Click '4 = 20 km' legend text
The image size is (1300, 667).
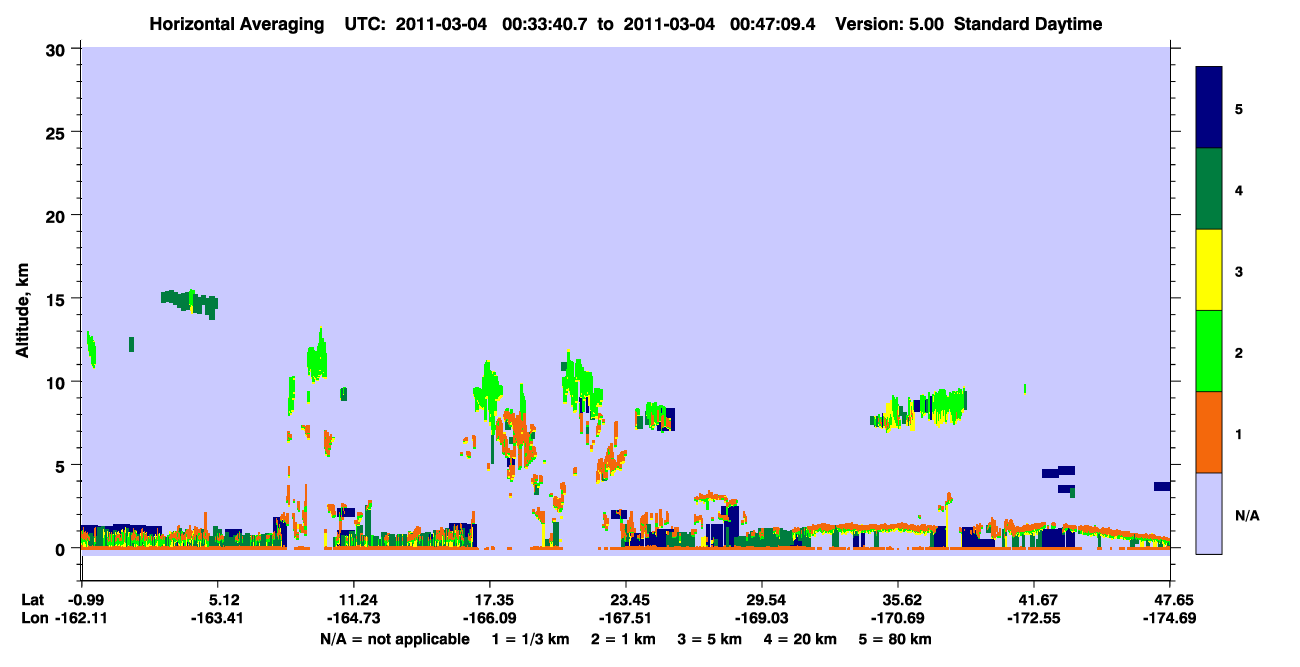[x=801, y=639]
